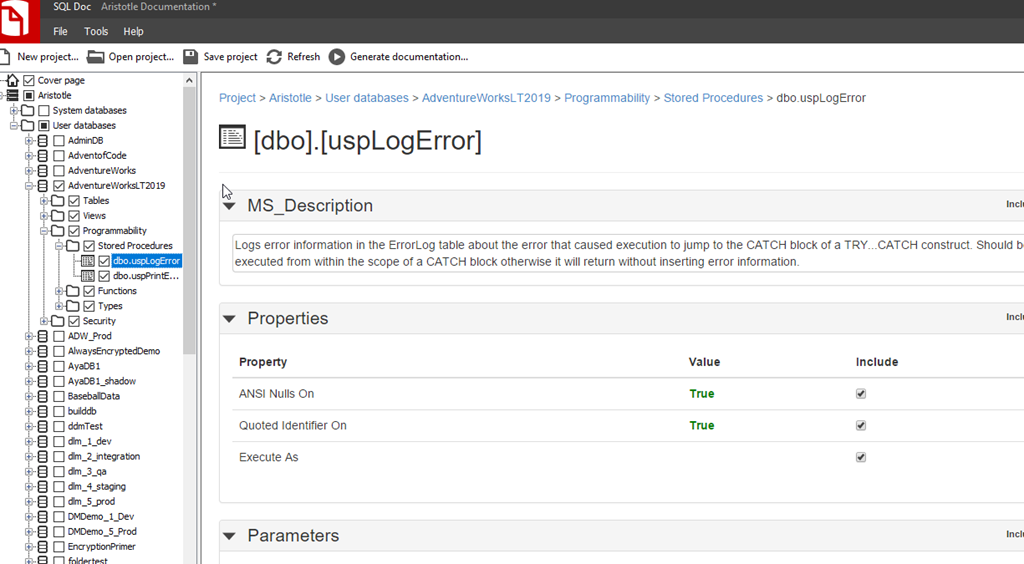1024x564 pixels.
Task: Select dbo.uspPrintE... stored procedure in tree
Action: pyautogui.click(x=145, y=276)
